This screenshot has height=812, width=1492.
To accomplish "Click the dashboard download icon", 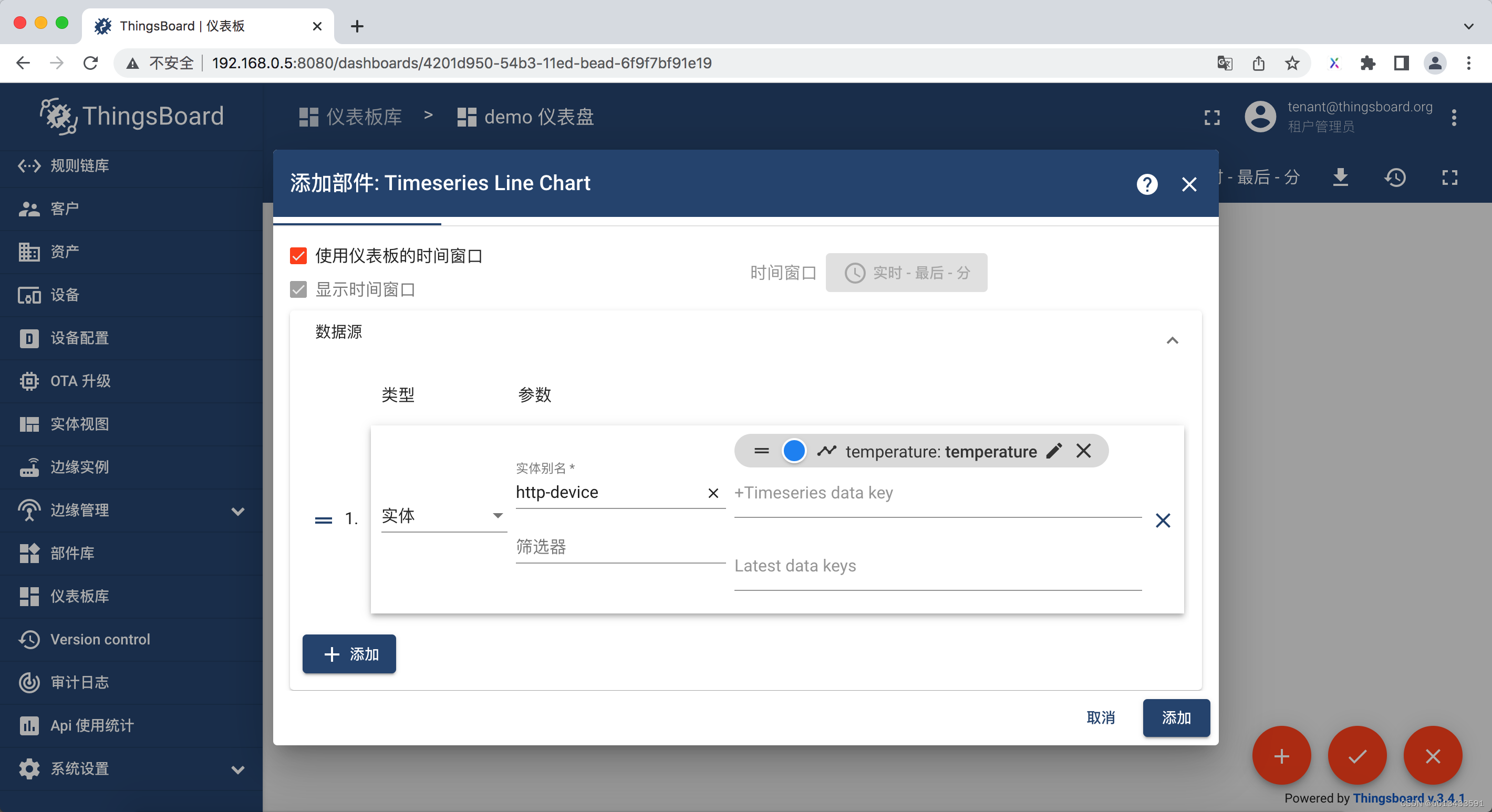I will click(x=1340, y=177).
